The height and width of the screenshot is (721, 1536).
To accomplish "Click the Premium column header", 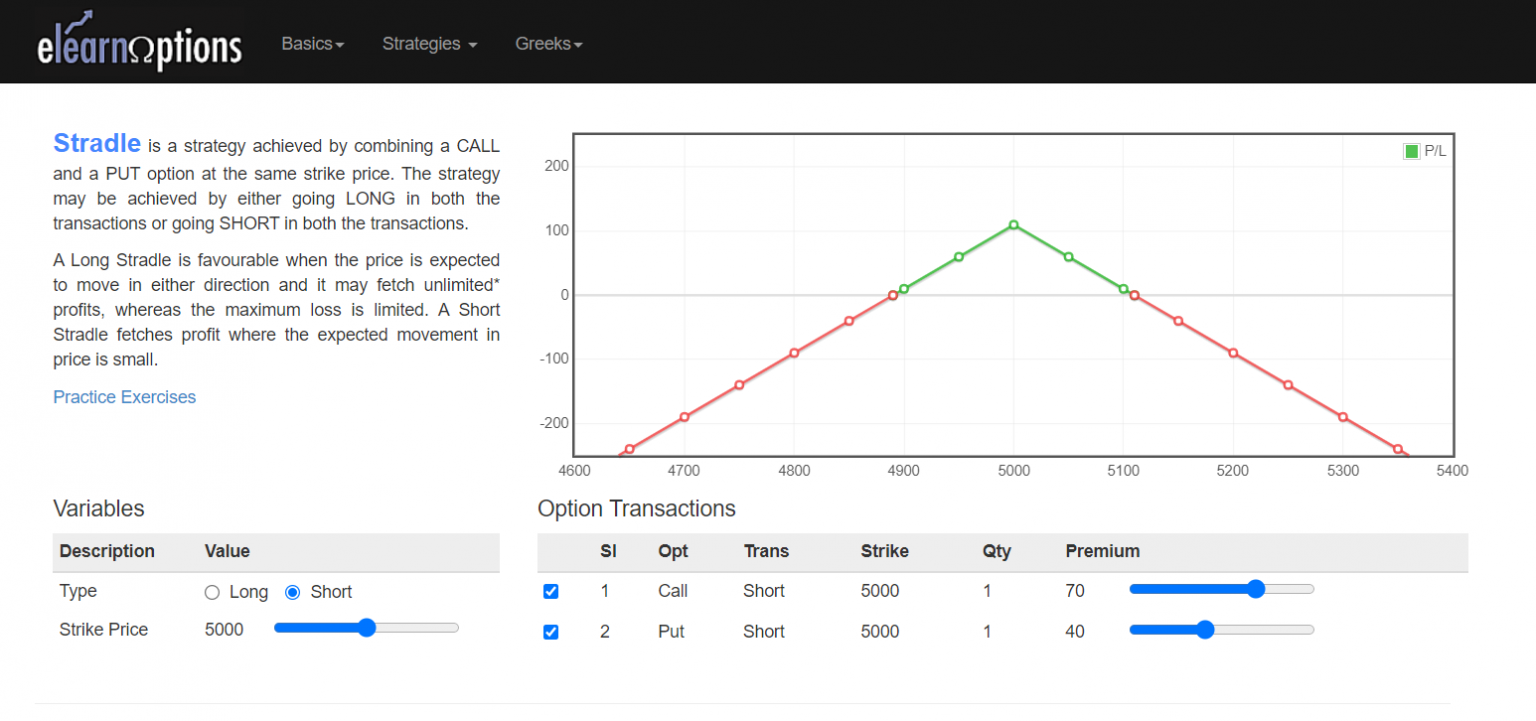I will click(x=1102, y=551).
